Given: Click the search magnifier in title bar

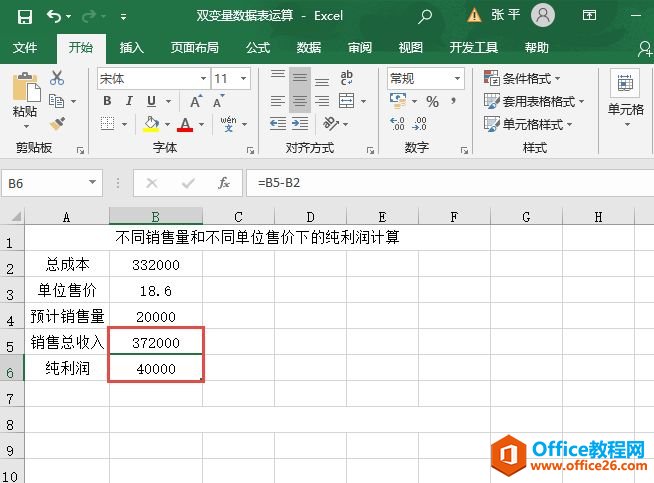Looking at the screenshot, I should coord(425,16).
